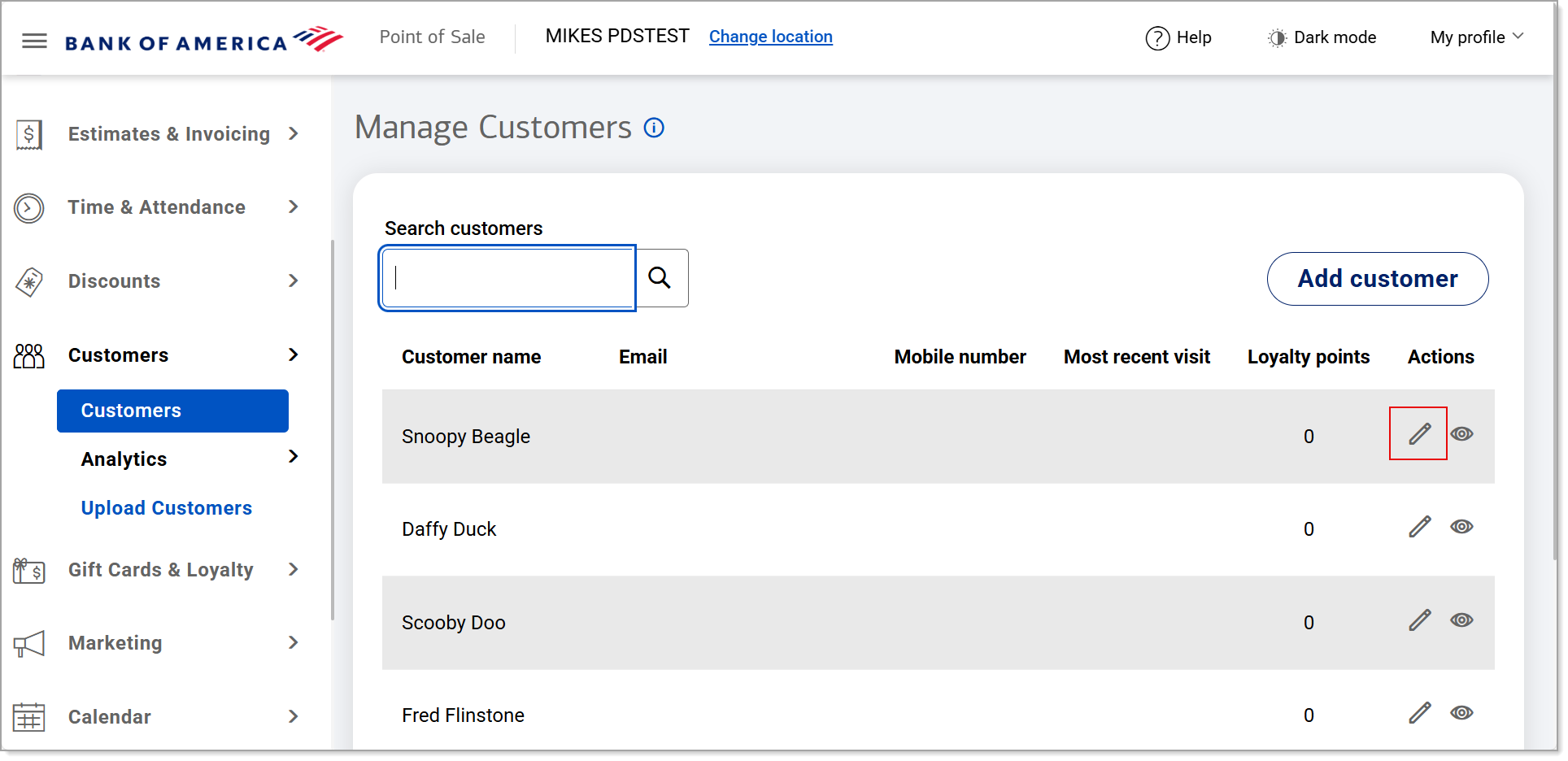Open the Discounts menu
1568x761 pixels.
(x=115, y=281)
